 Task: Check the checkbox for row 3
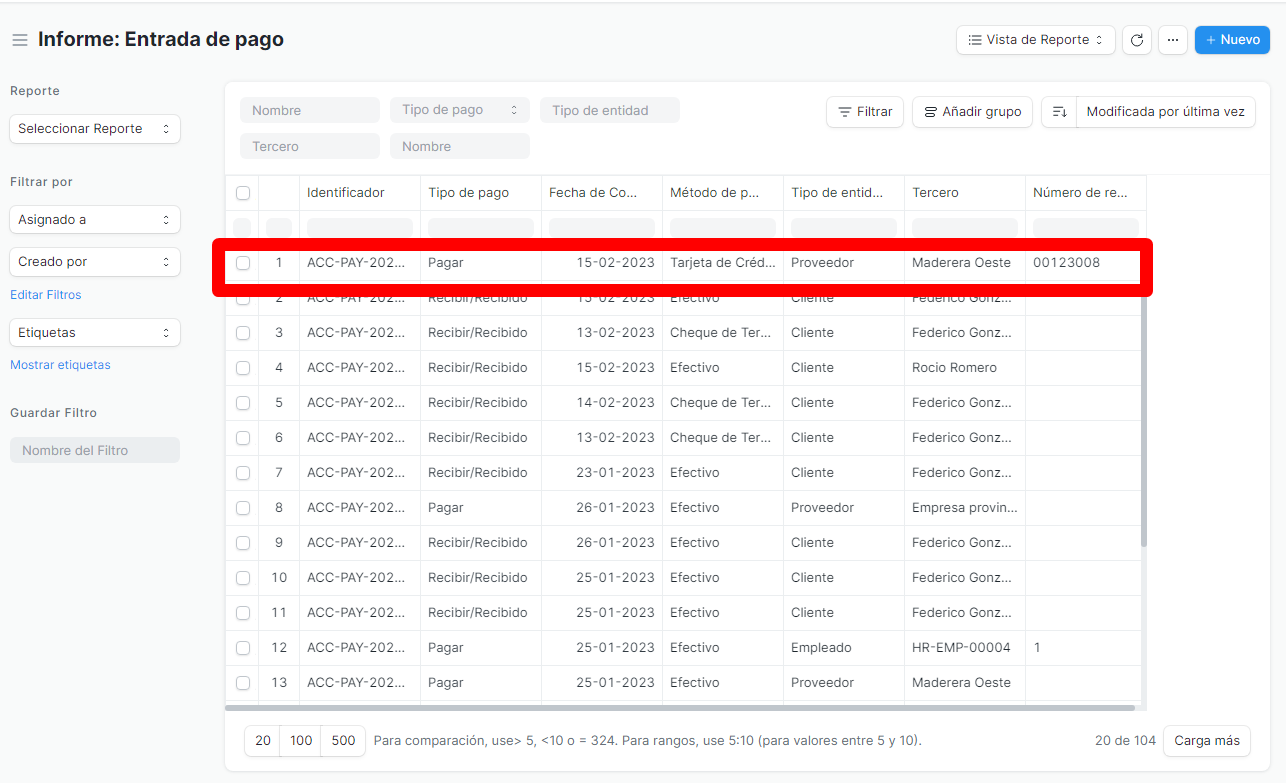[243, 333]
